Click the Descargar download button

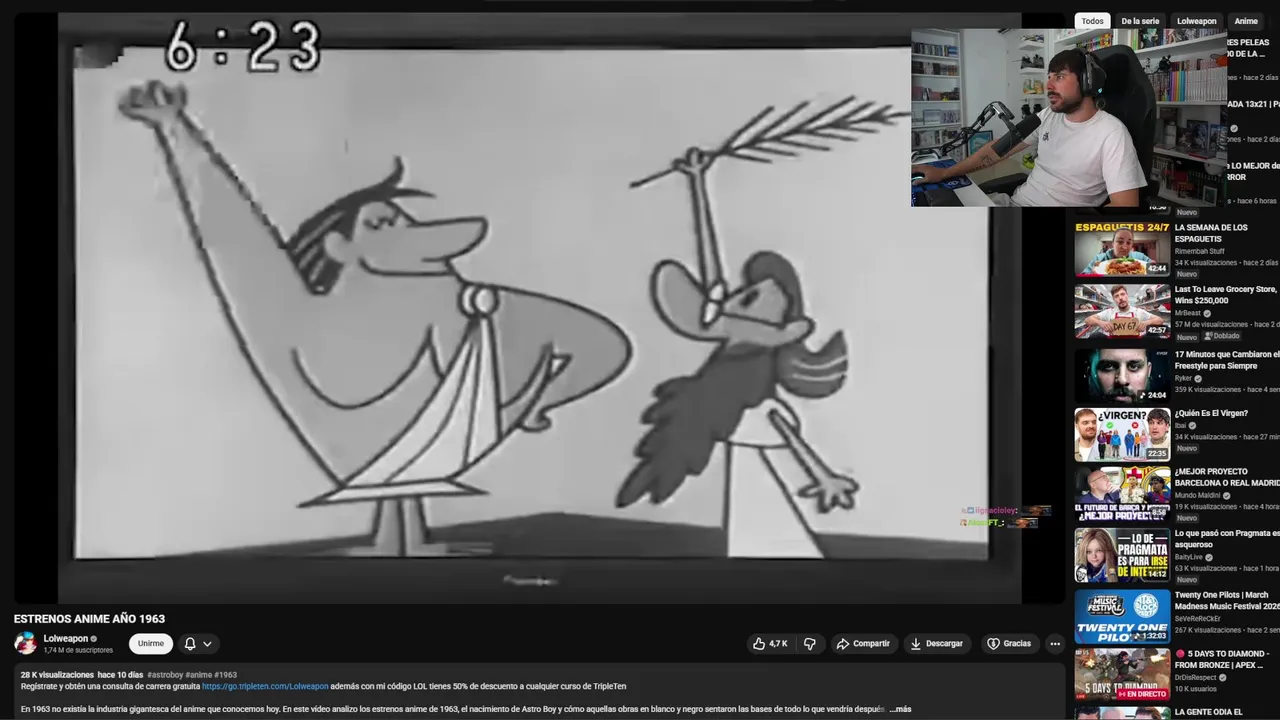click(936, 644)
